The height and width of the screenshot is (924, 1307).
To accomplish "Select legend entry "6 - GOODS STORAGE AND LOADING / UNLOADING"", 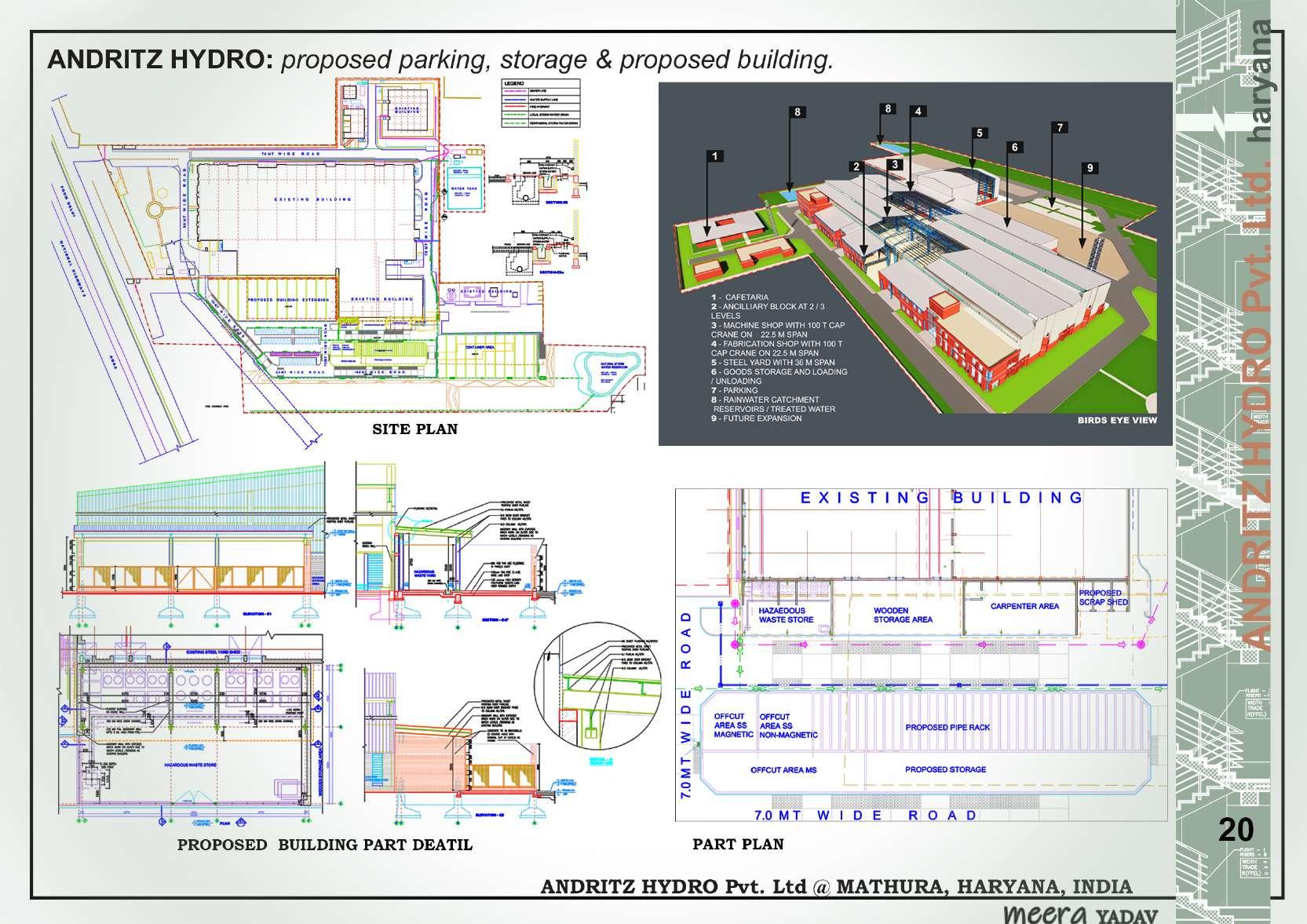I will [x=779, y=376].
